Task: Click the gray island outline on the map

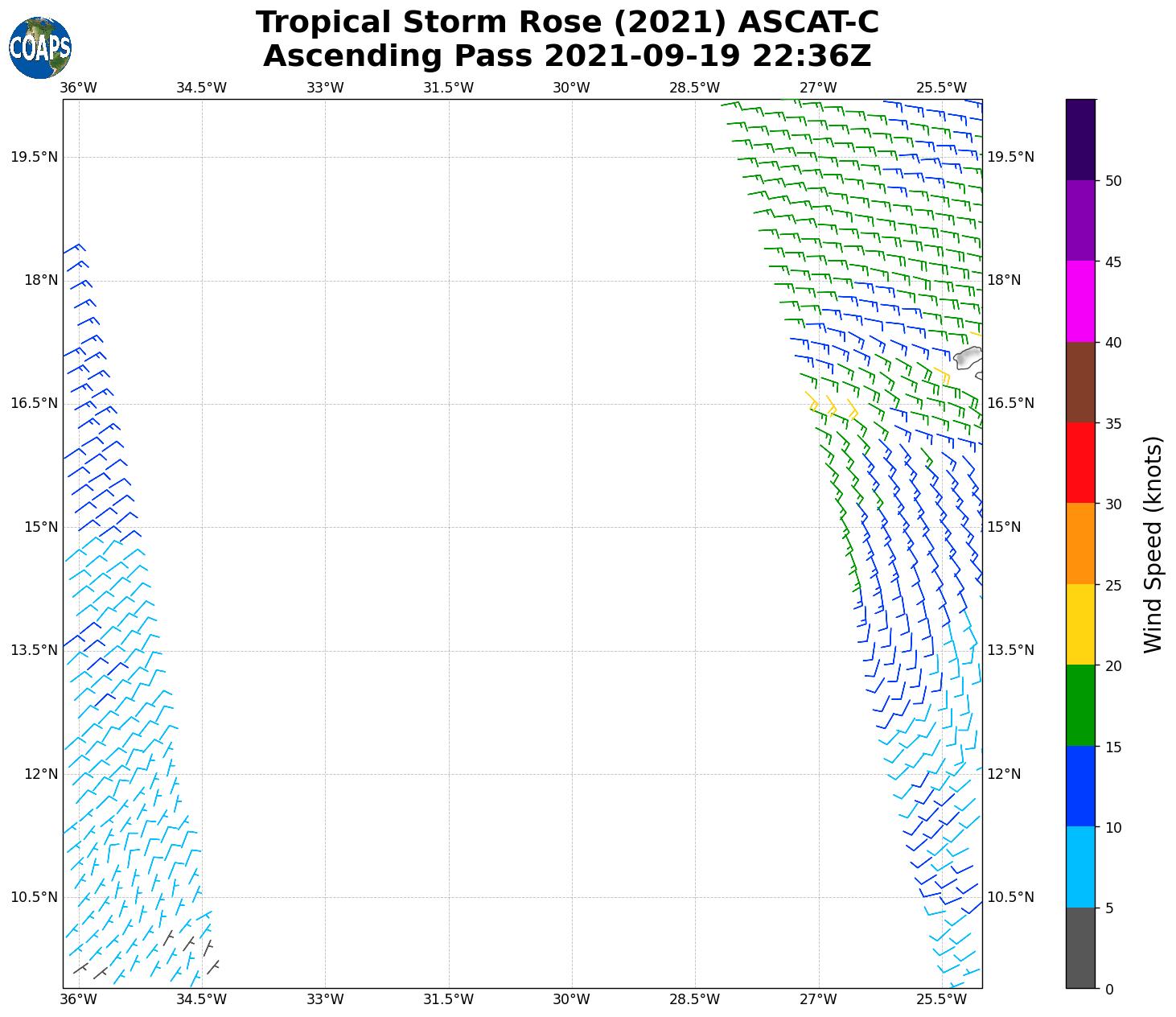Action: 968,357
